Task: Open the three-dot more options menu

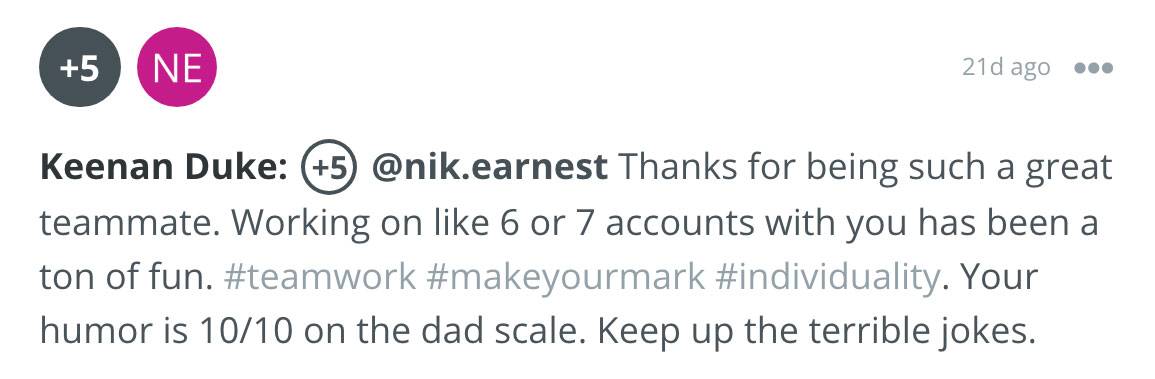Action: [1093, 68]
